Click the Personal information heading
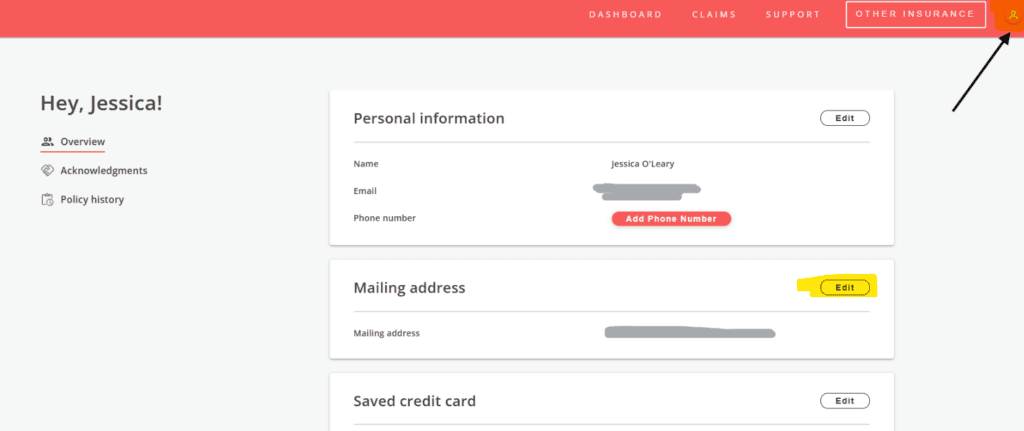This screenshot has width=1024, height=431. click(429, 118)
